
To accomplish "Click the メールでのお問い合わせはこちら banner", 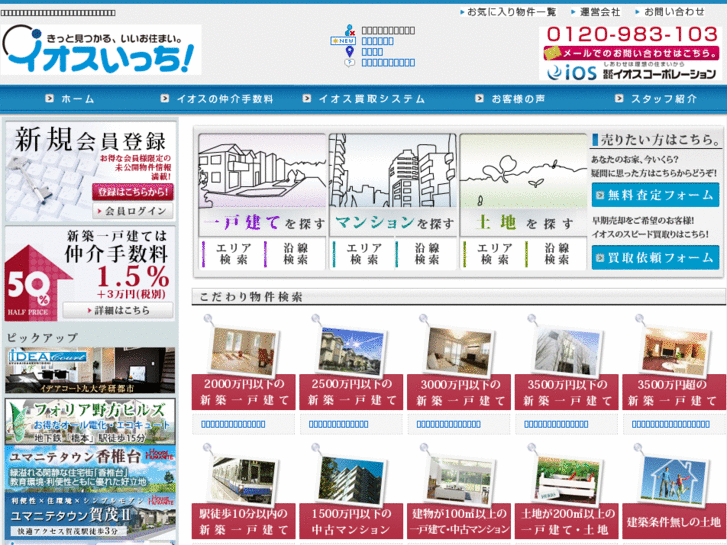I will pos(631,53).
